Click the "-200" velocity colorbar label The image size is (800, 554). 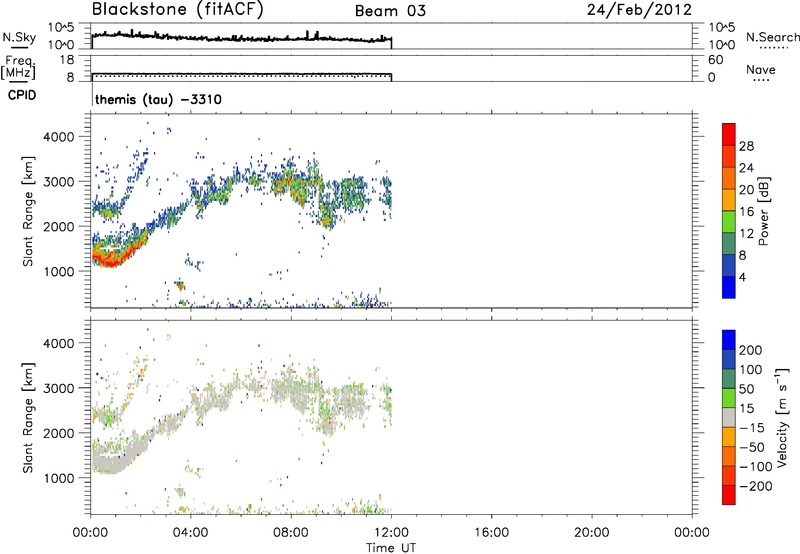click(x=756, y=486)
